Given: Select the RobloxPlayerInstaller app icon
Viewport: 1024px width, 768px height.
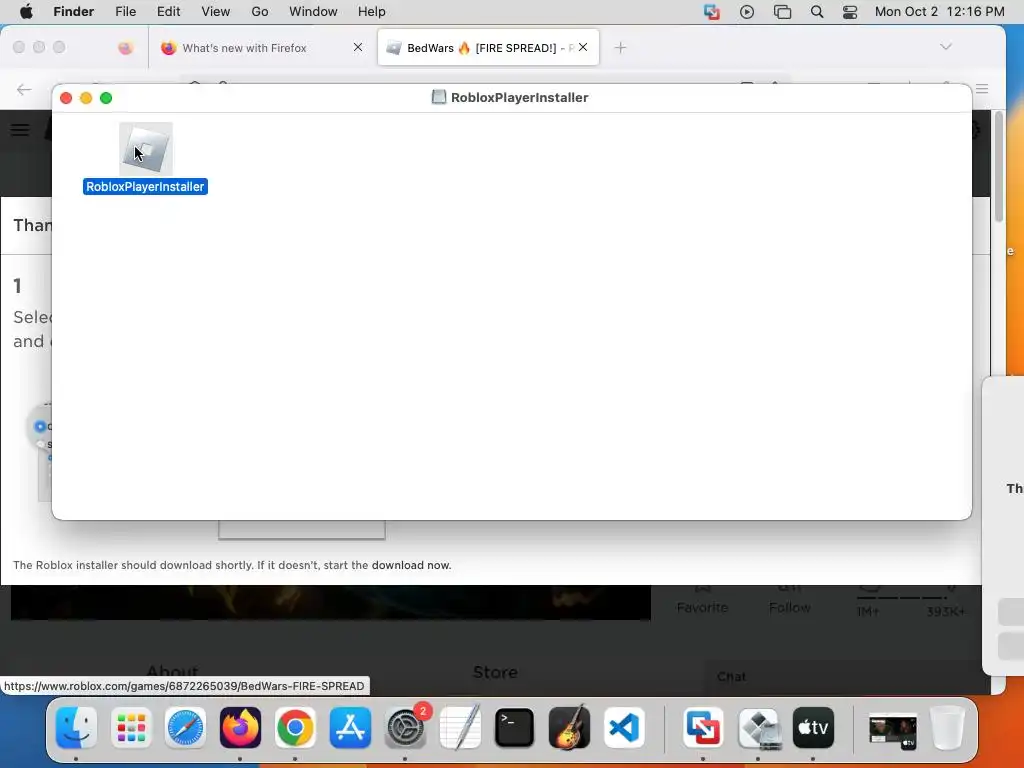Looking at the screenshot, I should pos(146,149).
